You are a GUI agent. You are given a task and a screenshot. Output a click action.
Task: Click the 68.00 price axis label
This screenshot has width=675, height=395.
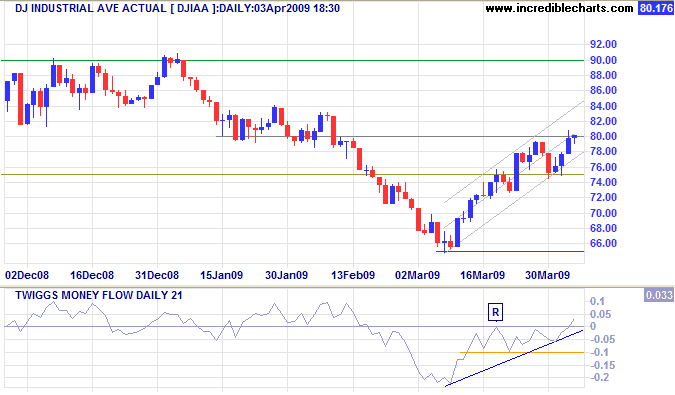click(604, 228)
